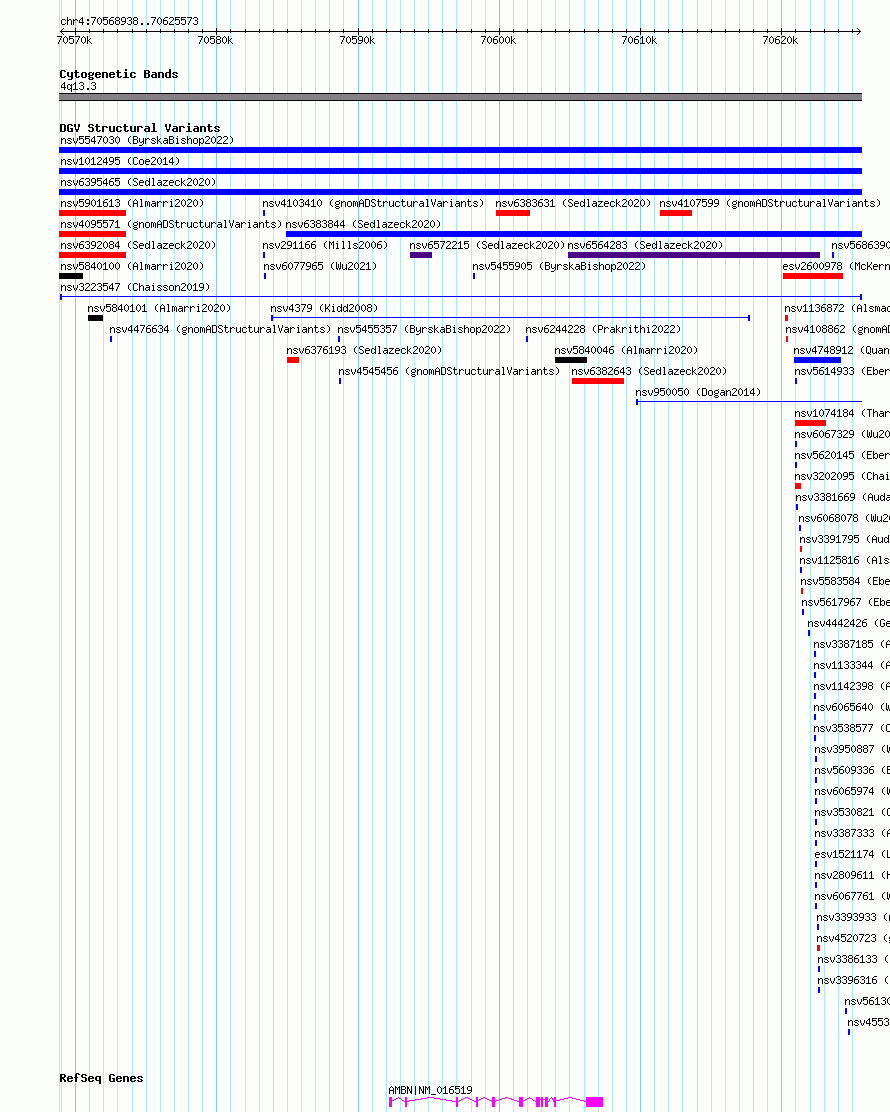
Task: Select the nsv4103410 gnomAD variant label
Action: pyautogui.click(x=373, y=204)
